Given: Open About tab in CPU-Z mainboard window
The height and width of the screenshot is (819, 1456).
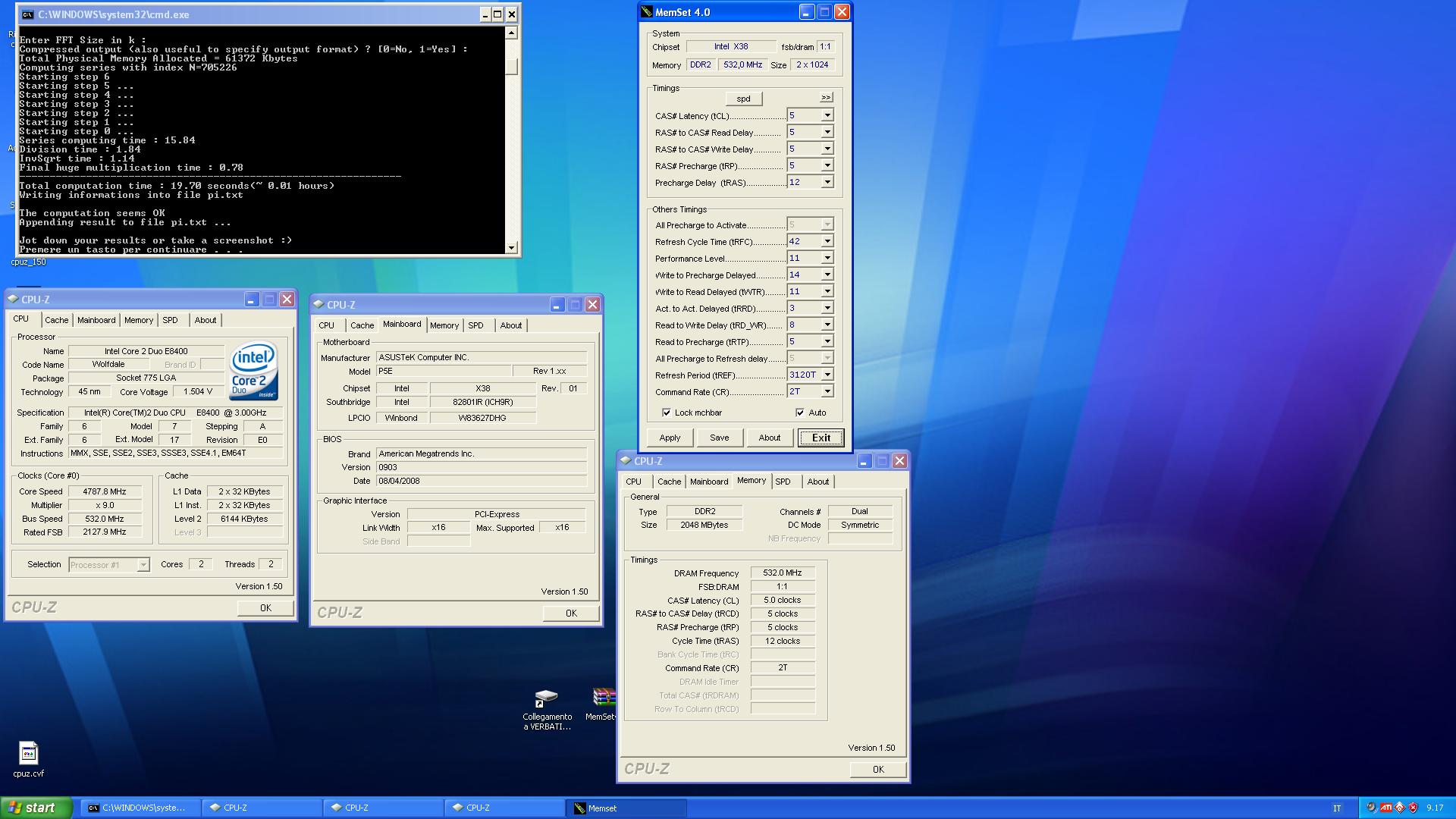Looking at the screenshot, I should coord(510,325).
